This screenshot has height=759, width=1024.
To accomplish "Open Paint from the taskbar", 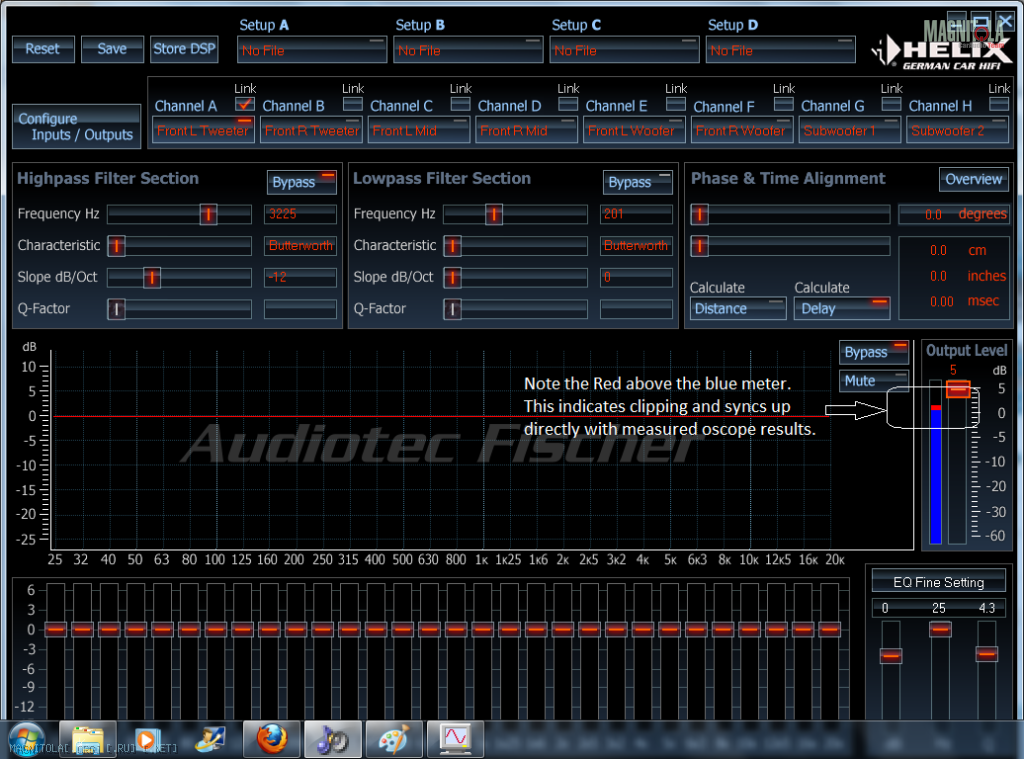I will pyautogui.click(x=394, y=739).
